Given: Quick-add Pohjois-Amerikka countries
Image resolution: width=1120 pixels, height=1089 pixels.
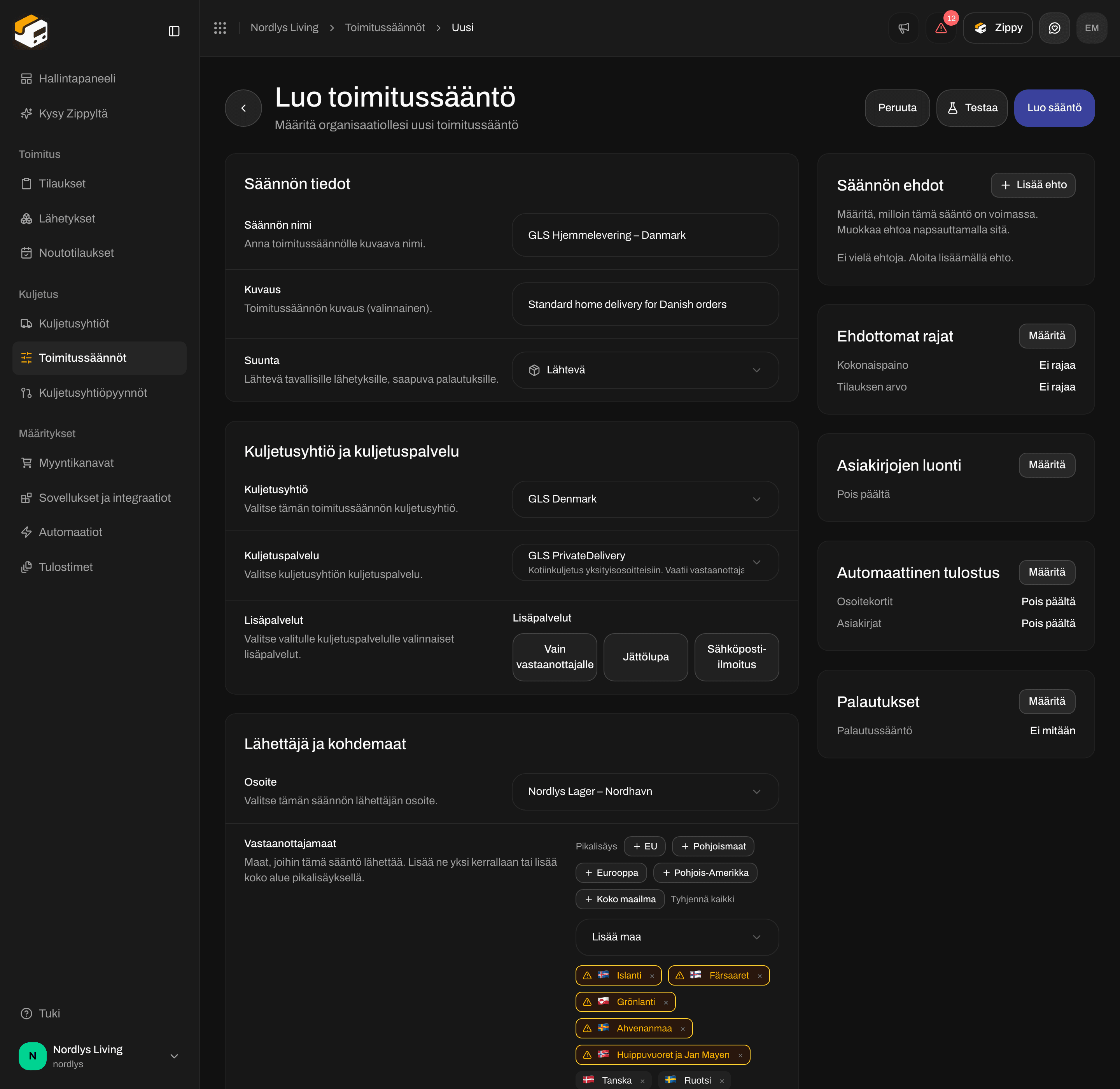Looking at the screenshot, I should click(705, 873).
